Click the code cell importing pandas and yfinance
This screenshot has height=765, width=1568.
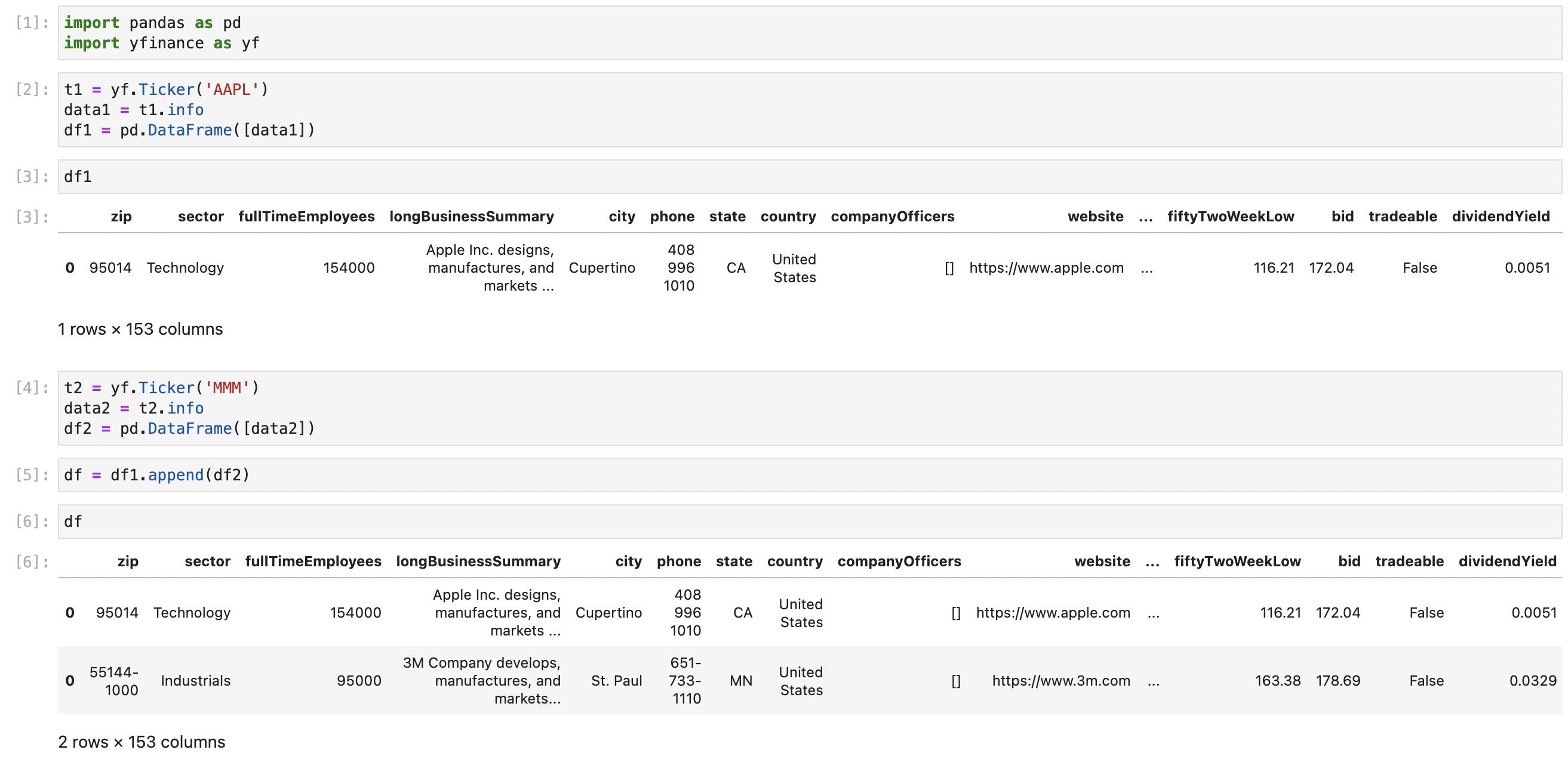pyautogui.click(x=810, y=33)
